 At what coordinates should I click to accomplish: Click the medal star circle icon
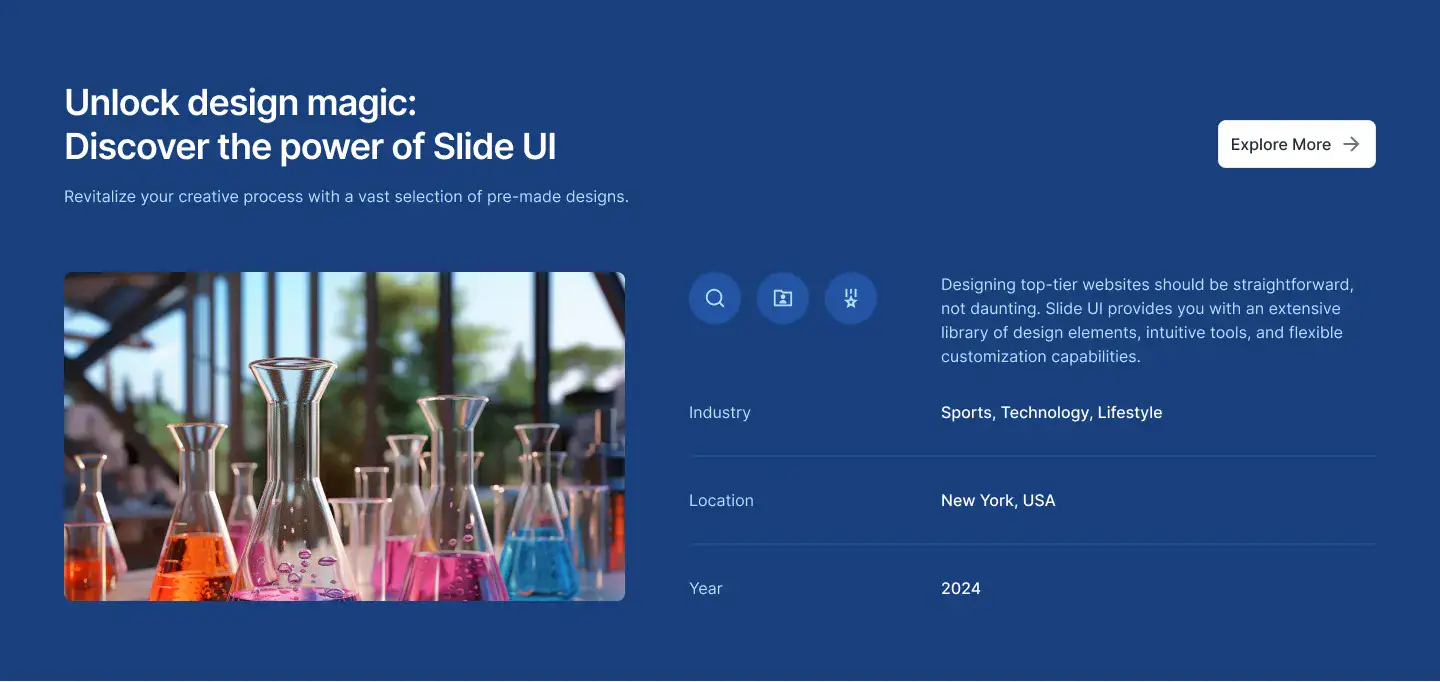click(851, 298)
